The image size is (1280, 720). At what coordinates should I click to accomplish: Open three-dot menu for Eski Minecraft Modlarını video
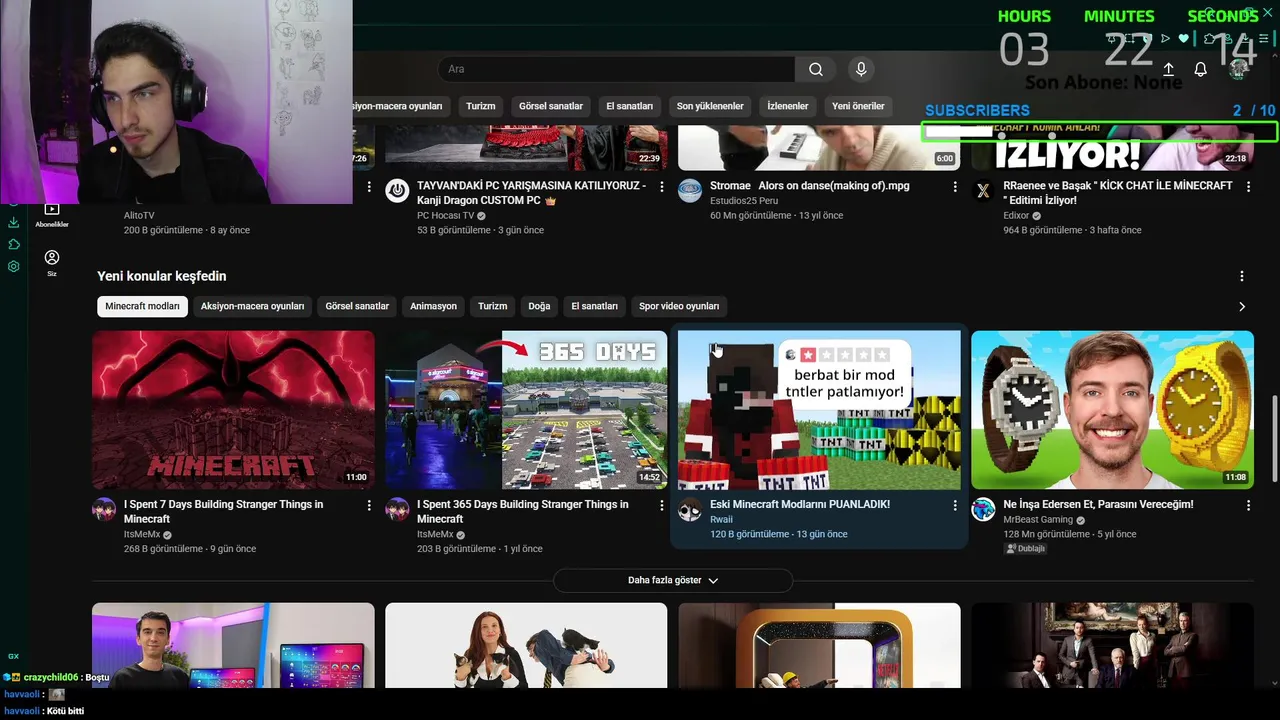coord(954,506)
